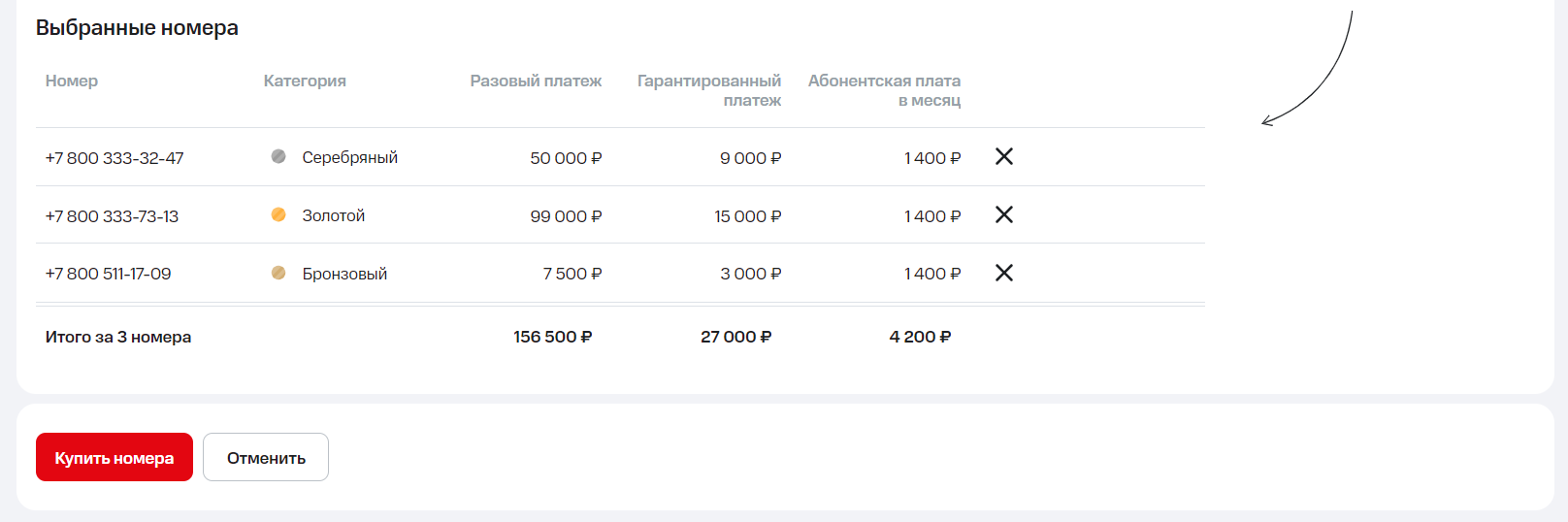Click the Абонентская плата в месяц header
The width and height of the screenshot is (1568, 522).
click(884, 90)
